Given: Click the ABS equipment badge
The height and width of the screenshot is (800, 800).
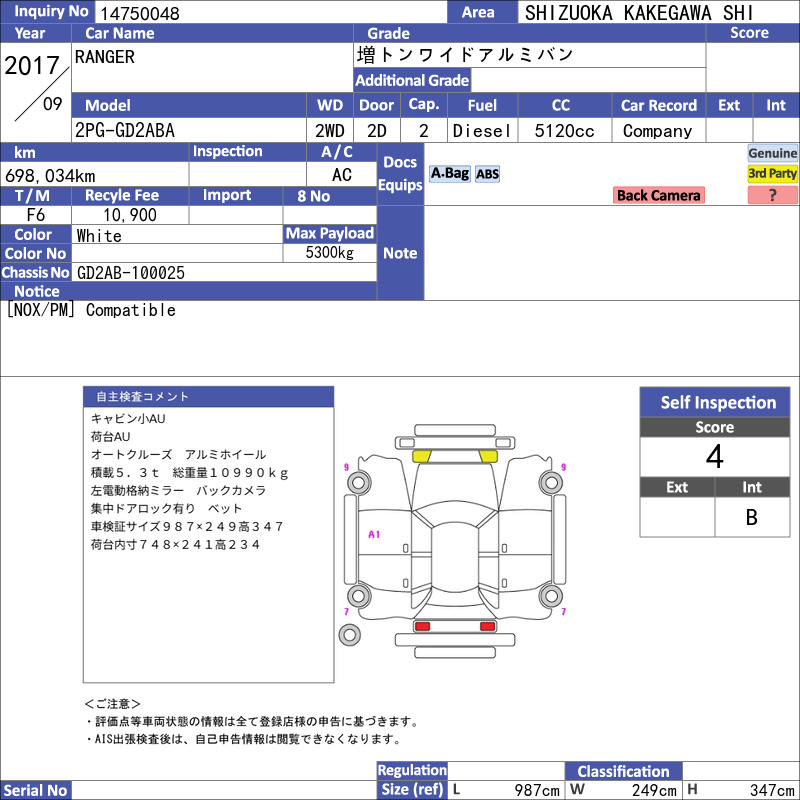Looking at the screenshot, I should point(487,174).
